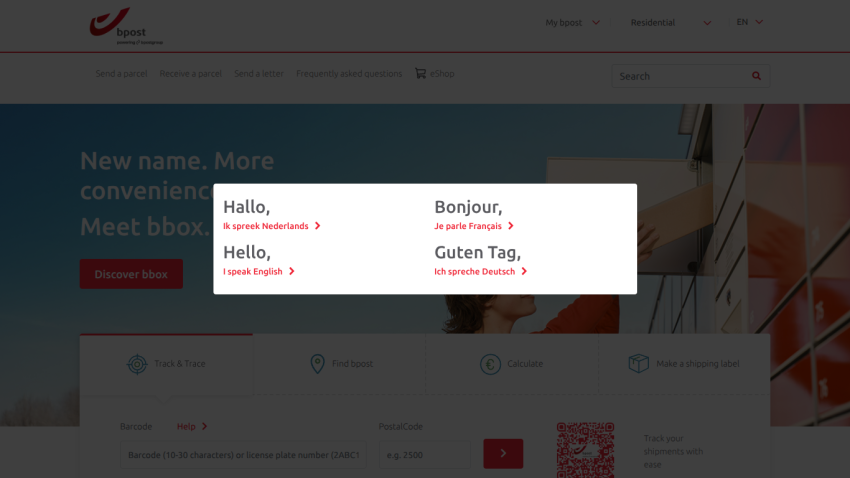Focus the Barcode input field

tap(243, 455)
